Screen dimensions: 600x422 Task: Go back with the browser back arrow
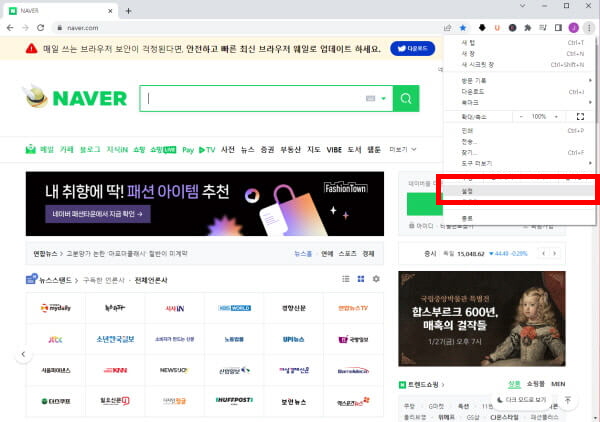(10, 28)
